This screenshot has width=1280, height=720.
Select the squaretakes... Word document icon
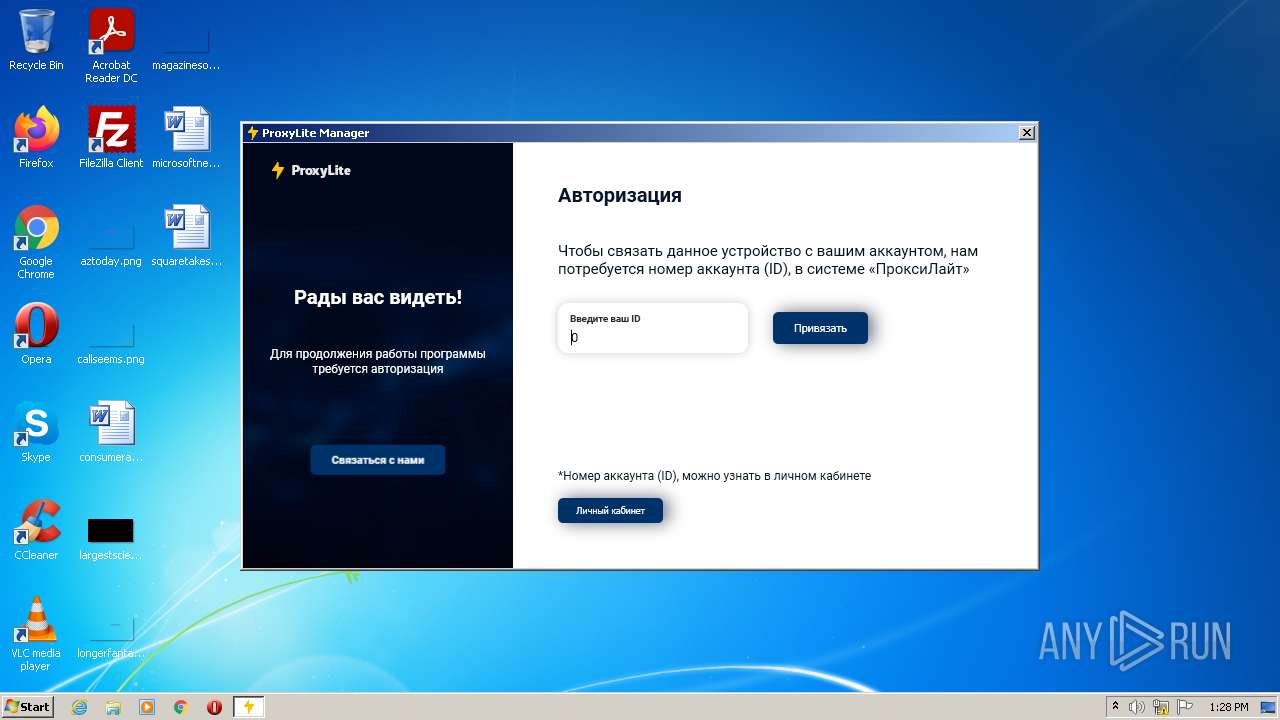186,236
